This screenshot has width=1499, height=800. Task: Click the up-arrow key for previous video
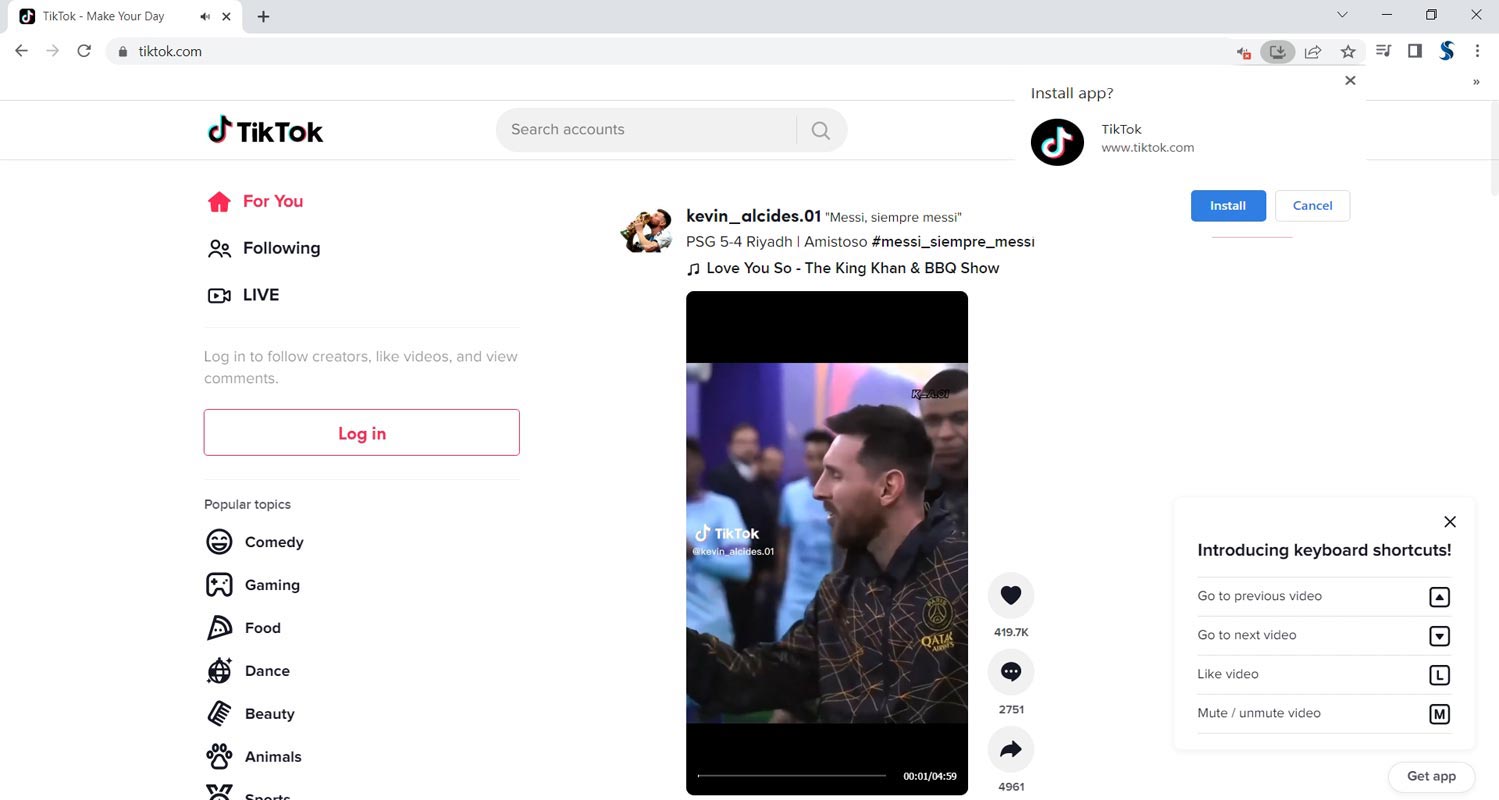1439,597
